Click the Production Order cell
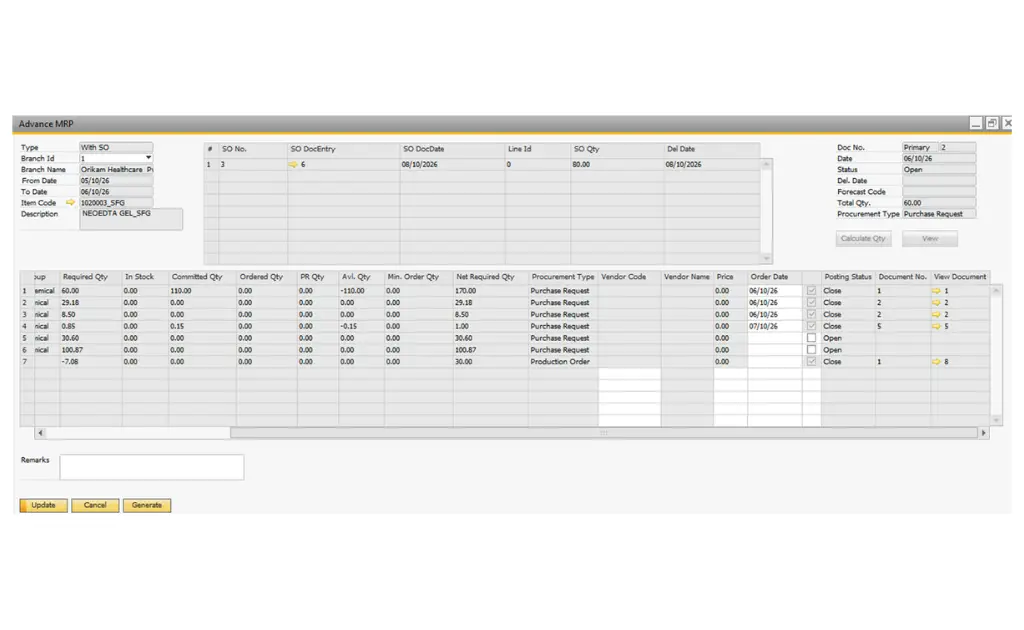Image resolution: width=1024 pixels, height=630 pixels. tap(563, 361)
